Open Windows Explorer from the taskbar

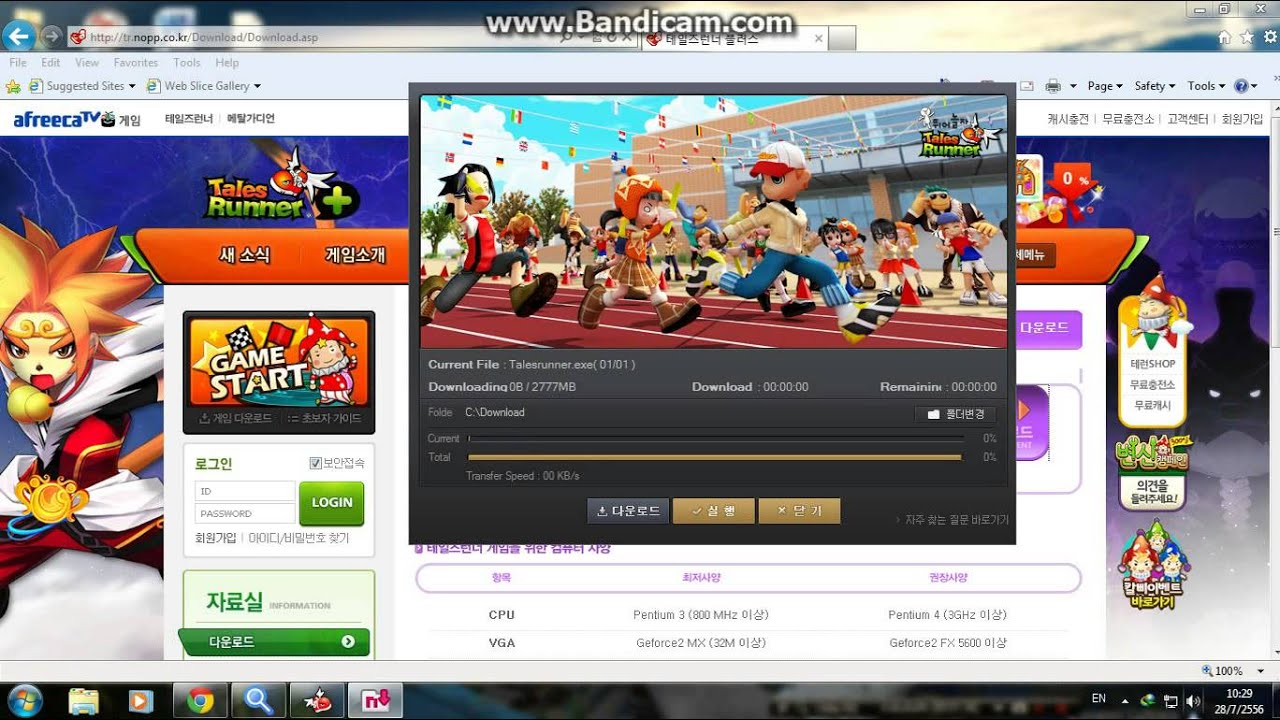click(83, 700)
